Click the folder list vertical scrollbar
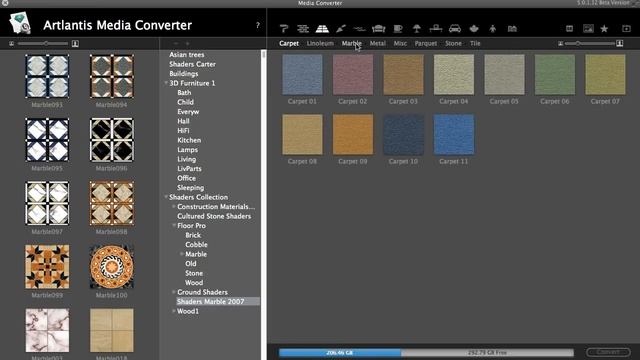 (x=263, y=204)
